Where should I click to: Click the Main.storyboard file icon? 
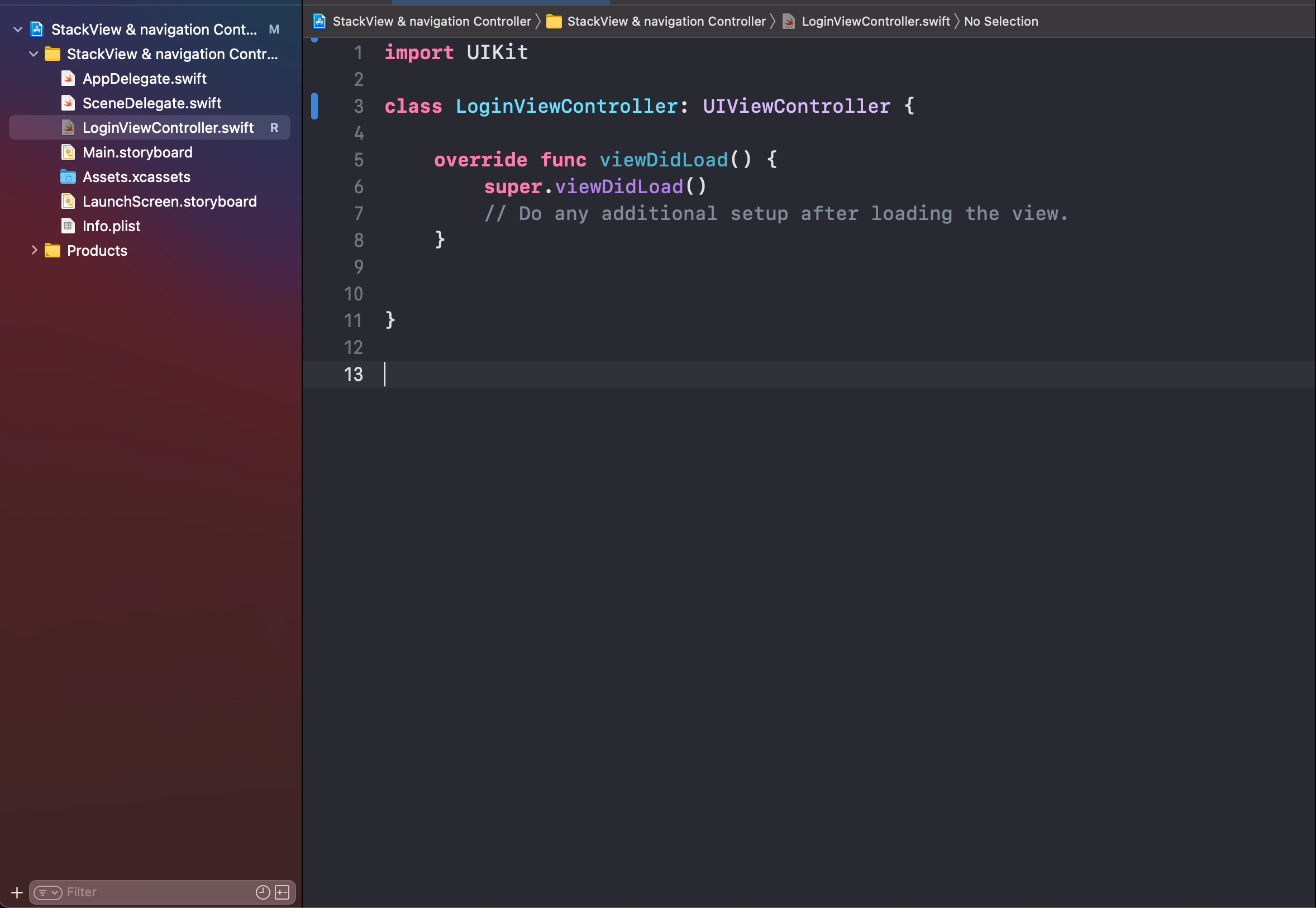(x=68, y=152)
